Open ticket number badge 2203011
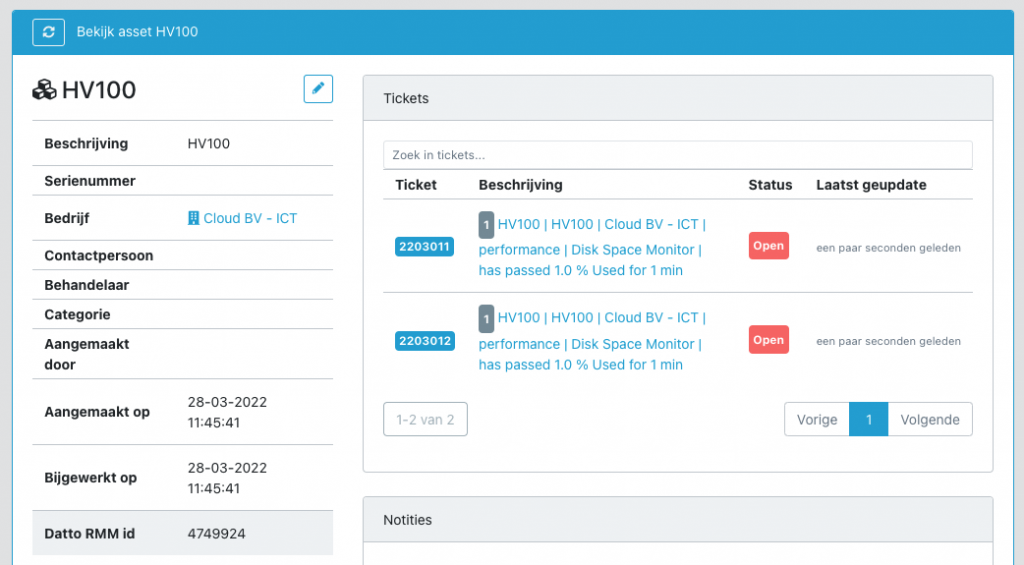Viewport: 1024px width, 565px height. tap(424, 247)
